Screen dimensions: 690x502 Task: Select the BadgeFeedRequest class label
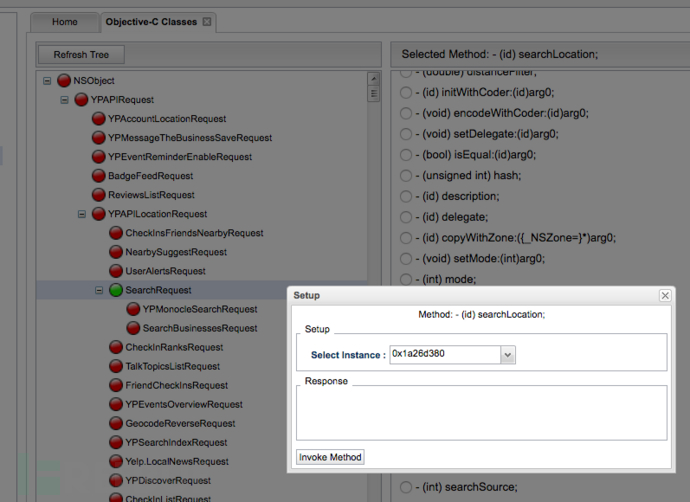150,176
